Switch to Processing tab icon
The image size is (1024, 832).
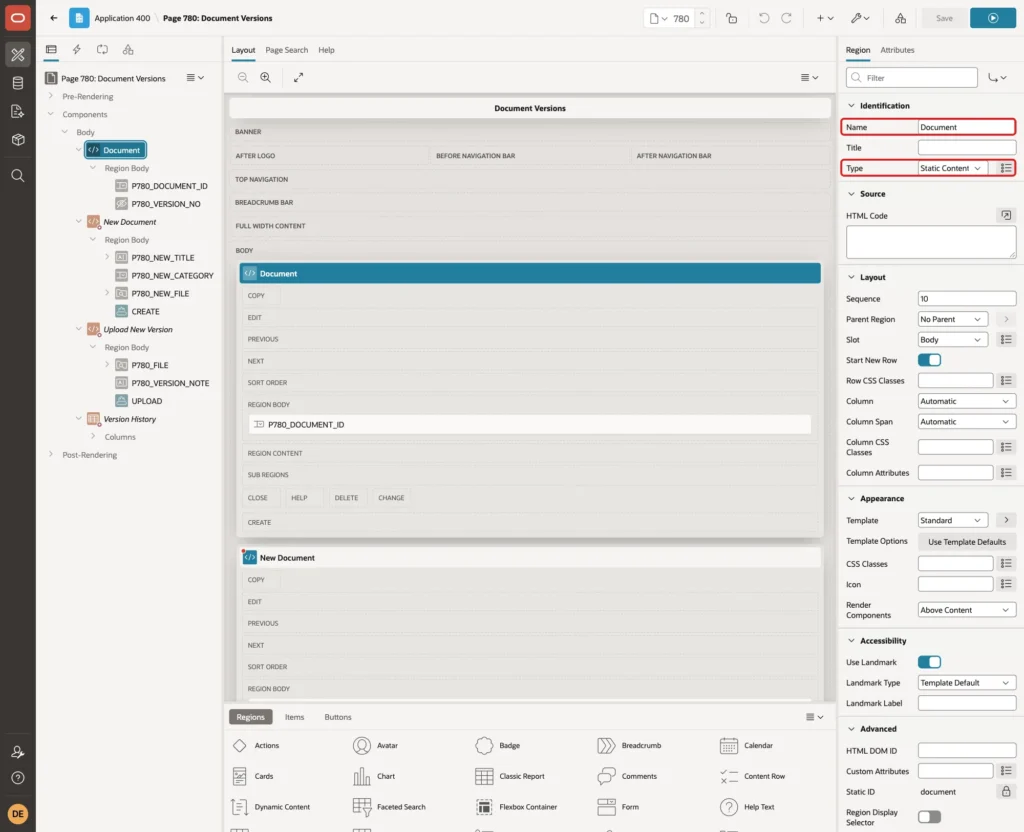[x=103, y=50]
